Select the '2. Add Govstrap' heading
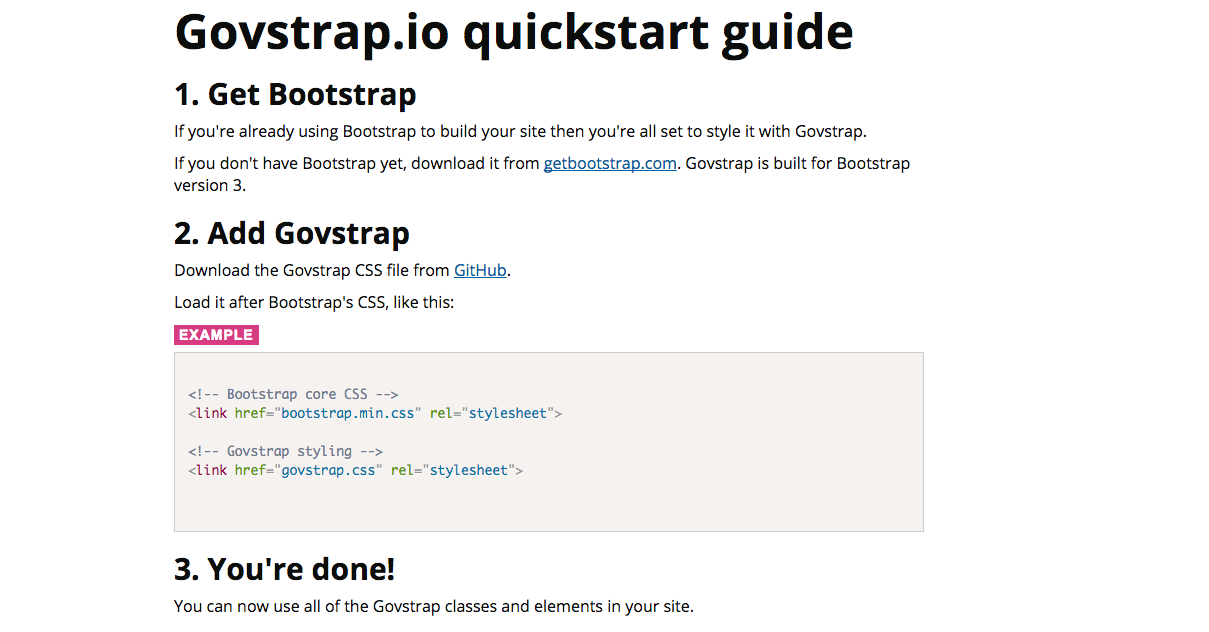This screenshot has width=1209, height=632. point(292,233)
